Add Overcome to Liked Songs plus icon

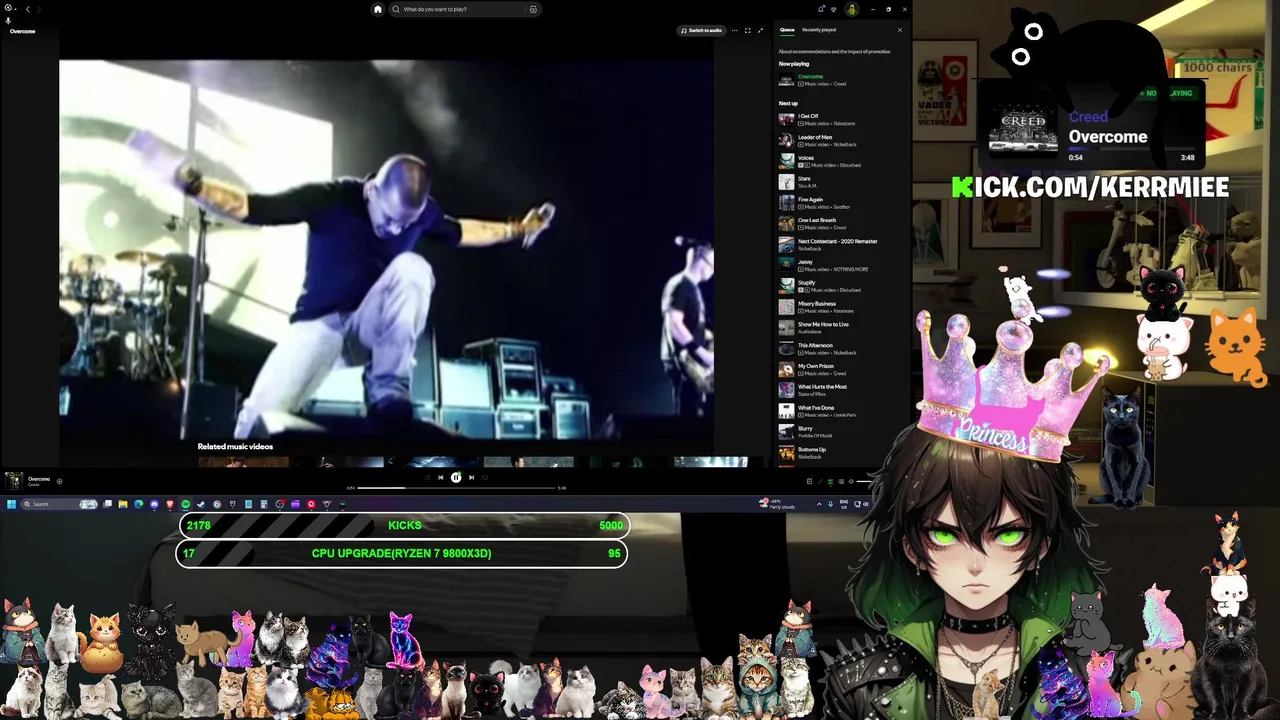click(x=59, y=481)
